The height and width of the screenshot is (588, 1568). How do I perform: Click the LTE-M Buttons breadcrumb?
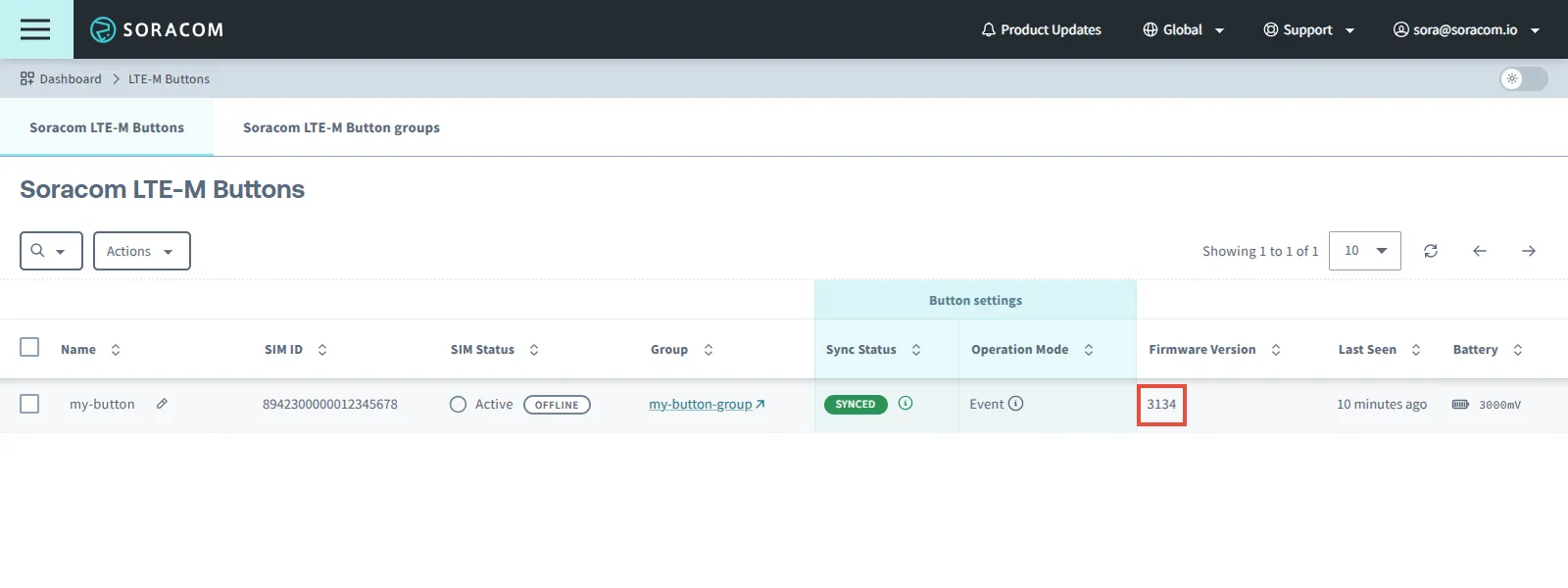coord(169,78)
